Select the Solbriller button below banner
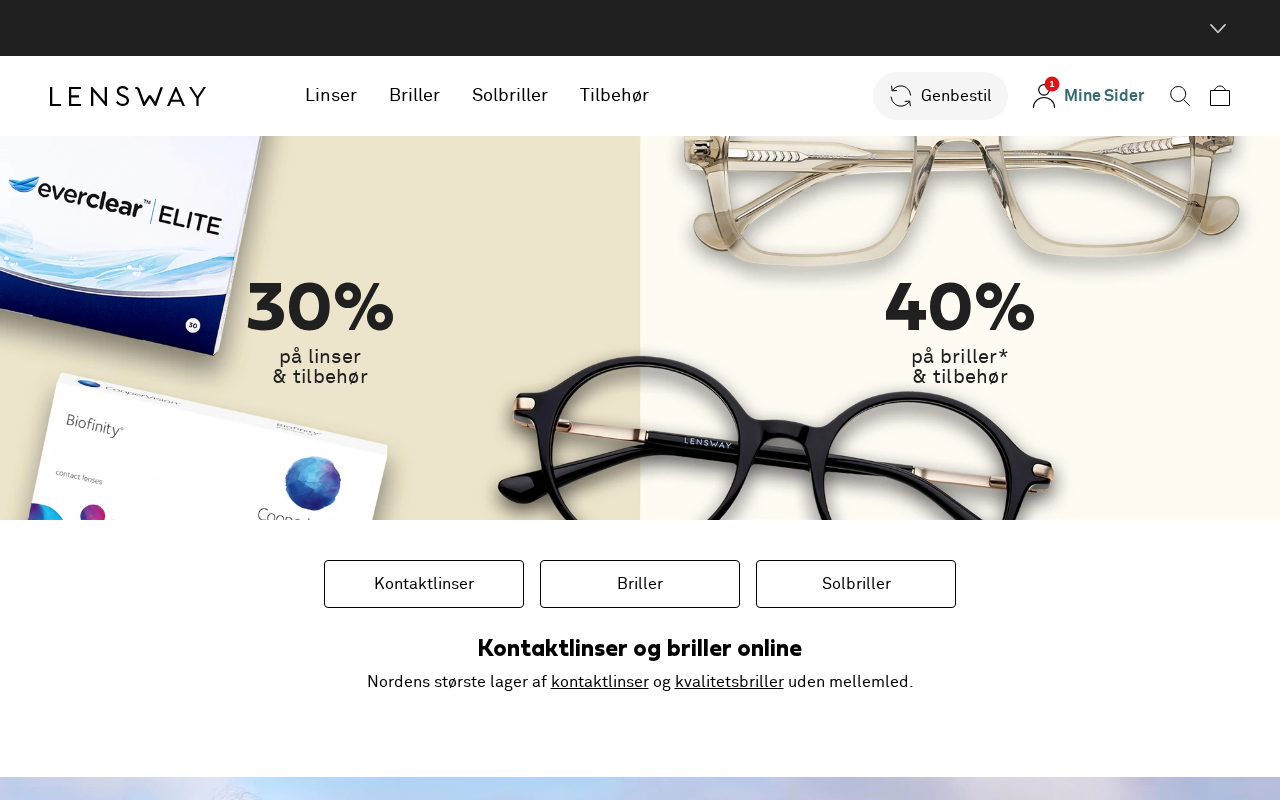The width and height of the screenshot is (1280, 800). tap(856, 584)
